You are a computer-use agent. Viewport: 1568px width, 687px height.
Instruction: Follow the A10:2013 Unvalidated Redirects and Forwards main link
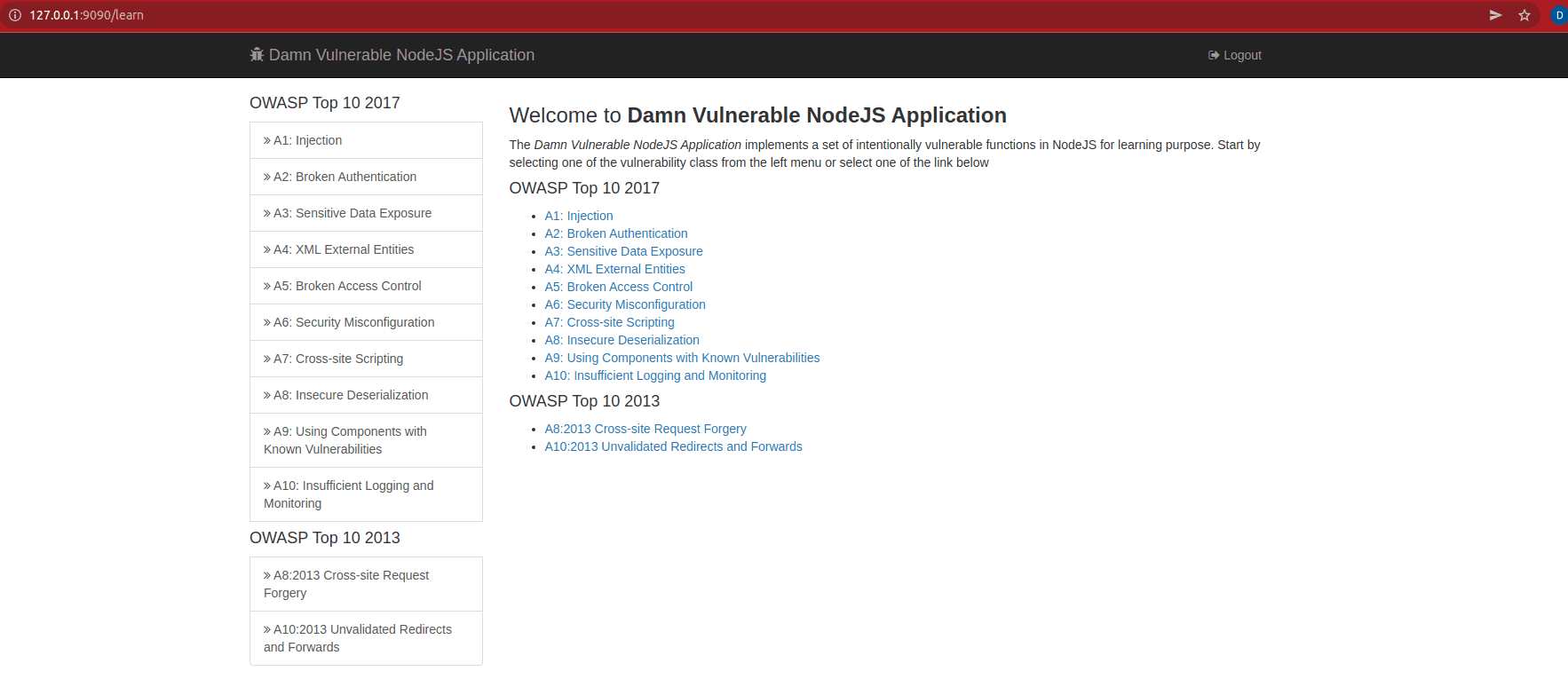(x=674, y=446)
